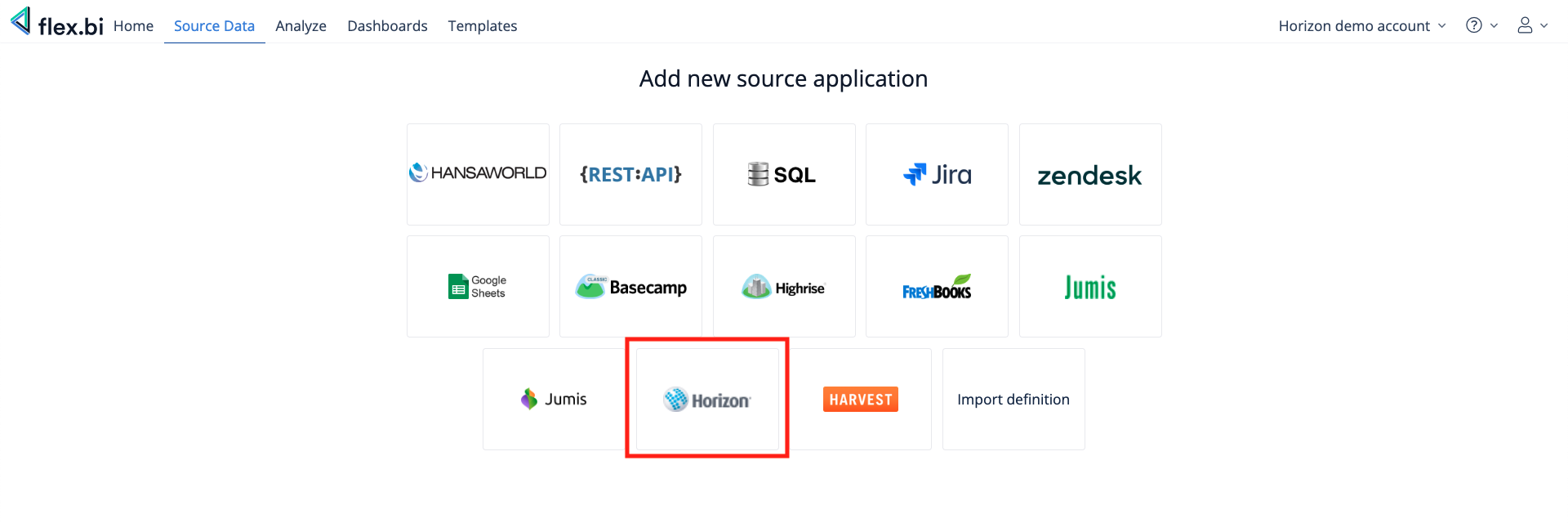Click the flex.bi logo
This screenshot has height=523, width=1568.
[57, 24]
